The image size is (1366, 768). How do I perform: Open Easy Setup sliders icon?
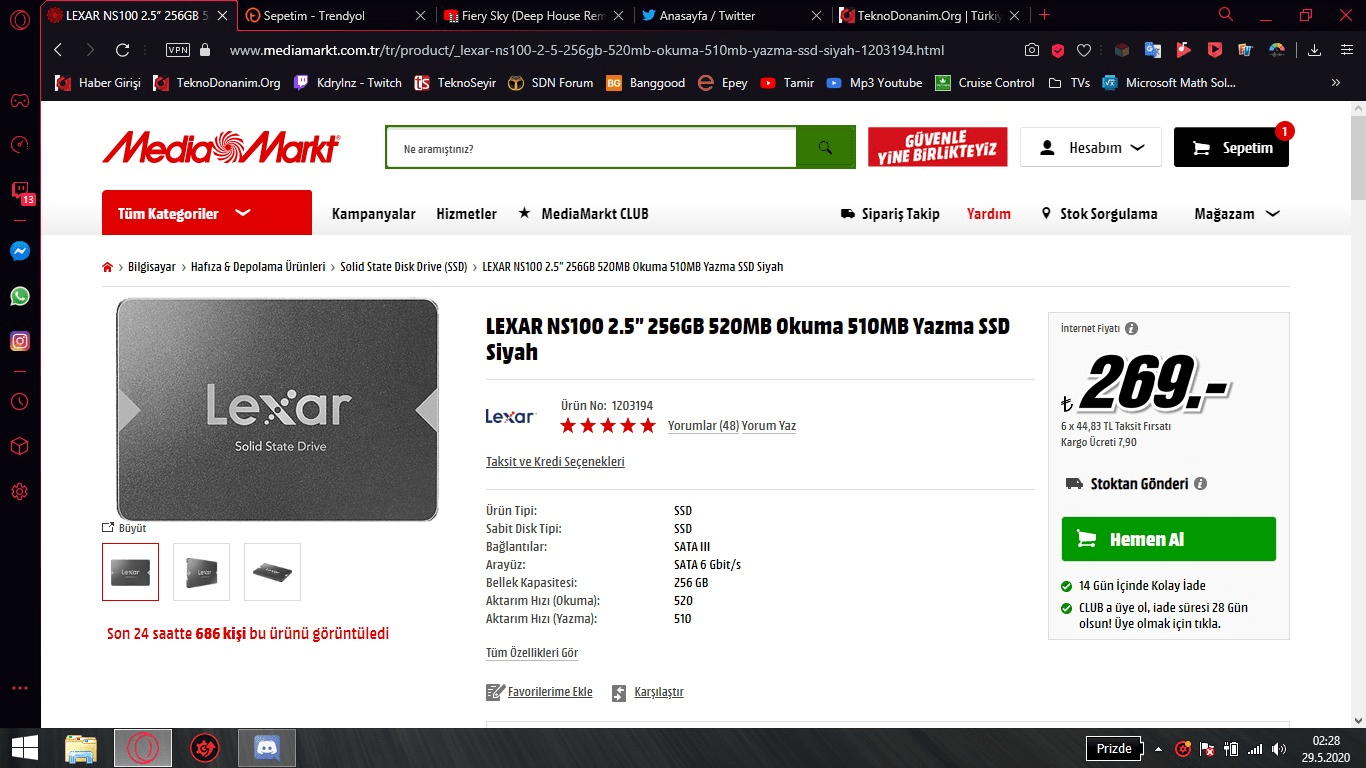click(x=1345, y=50)
